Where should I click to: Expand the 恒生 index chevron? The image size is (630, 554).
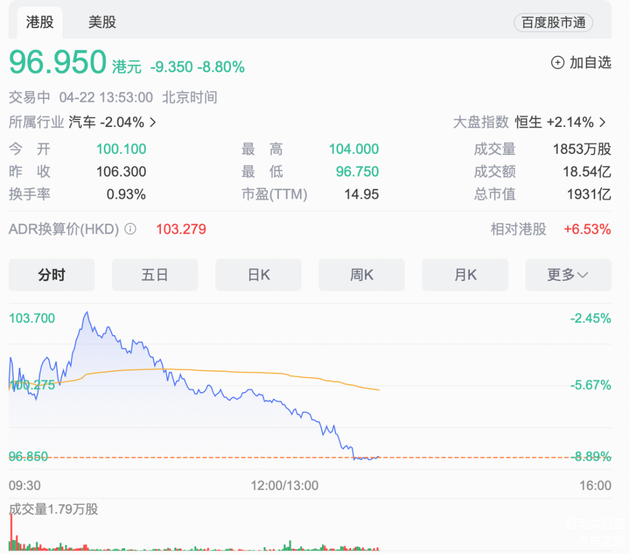tap(603, 122)
